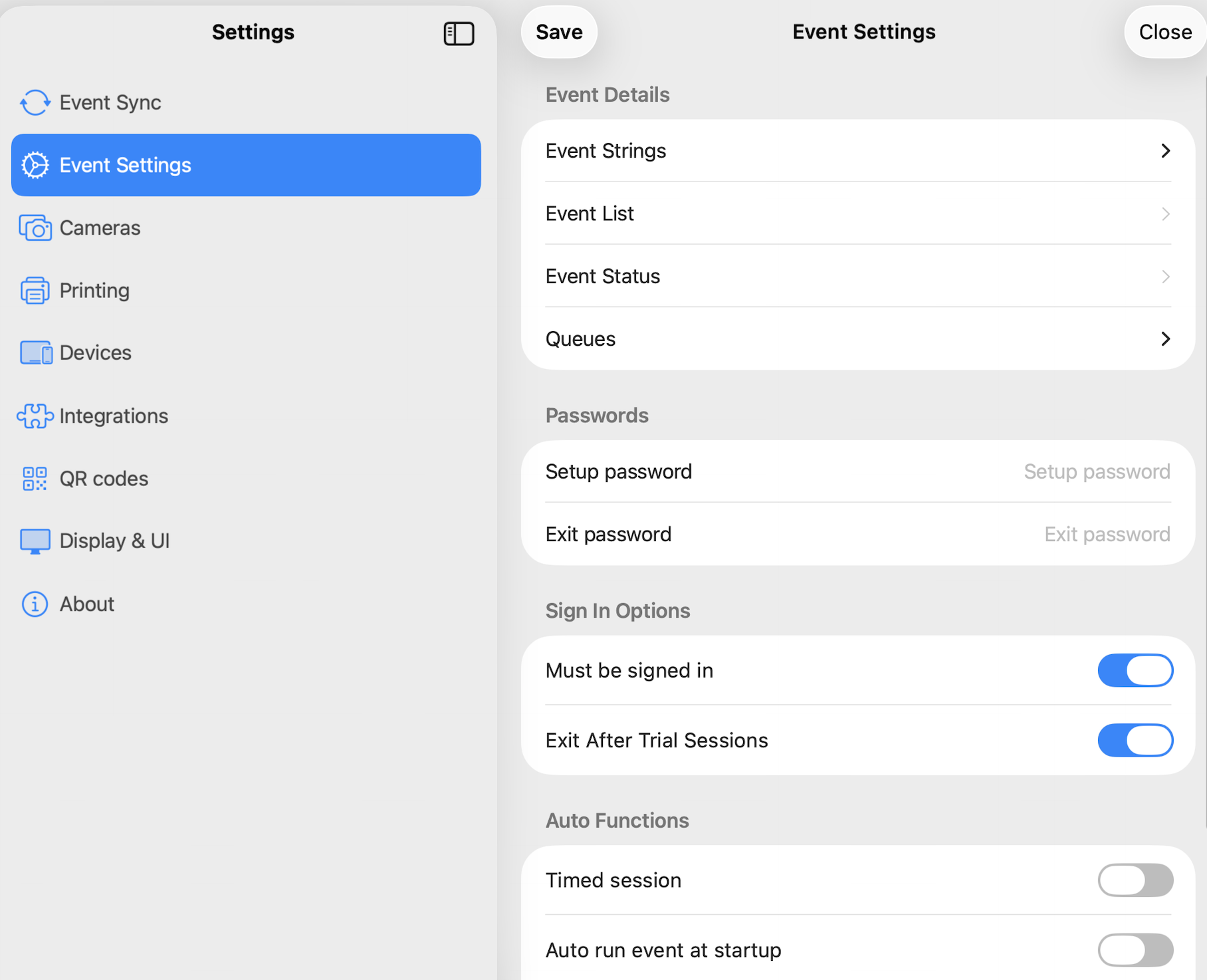1207x980 pixels.
Task: Select Event Settings in the sidebar
Action: pyautogui.click(x=246, y=165)
